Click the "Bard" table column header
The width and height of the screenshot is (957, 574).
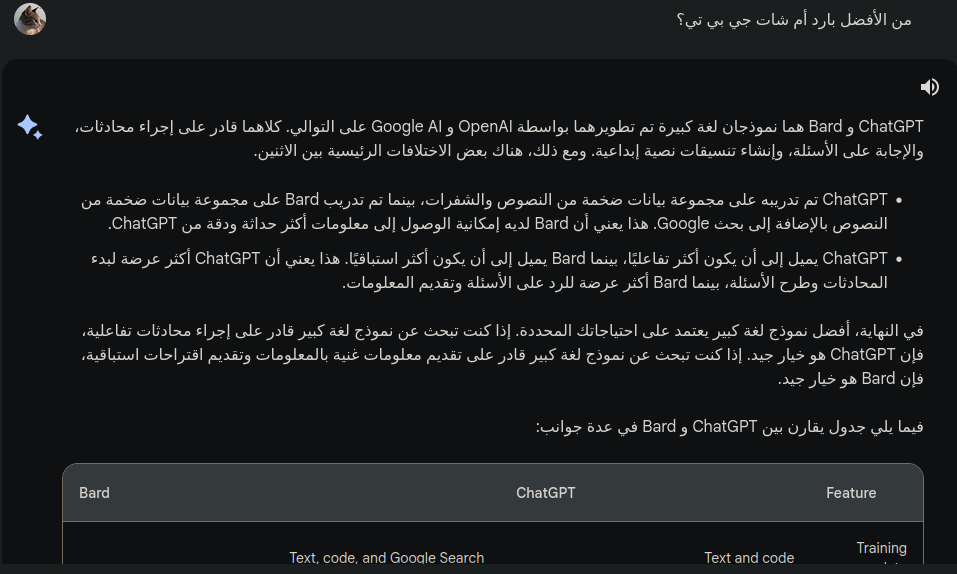[x=94, y=493]
